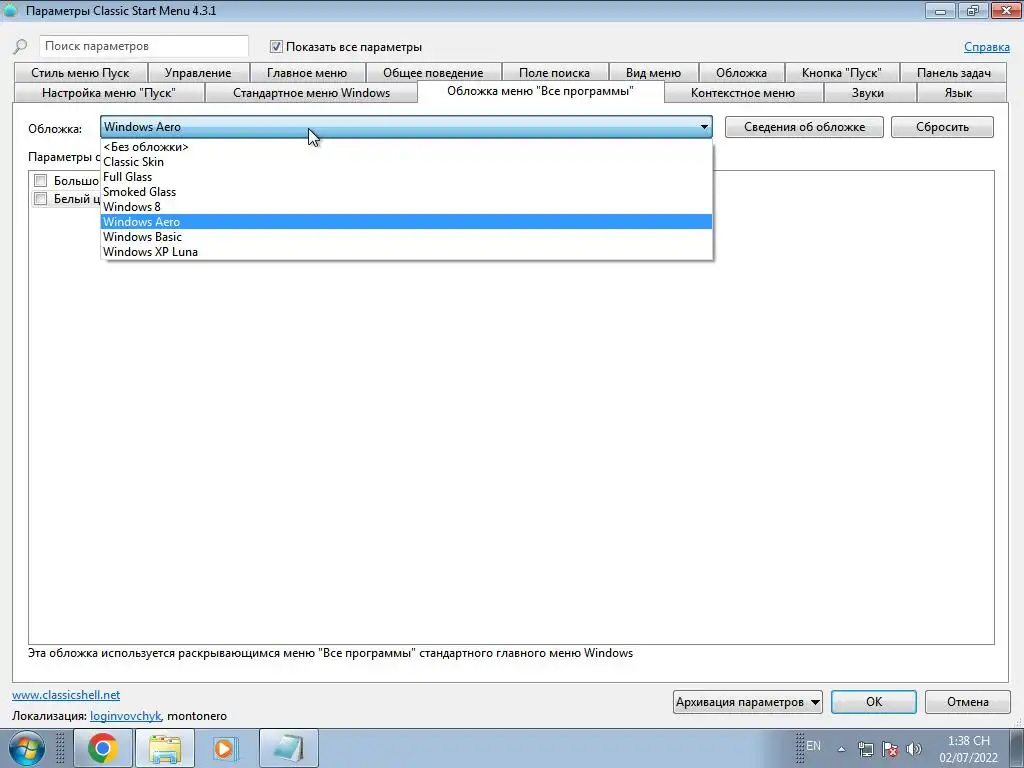Go to 'Главное меню' tab

[307, 72]
